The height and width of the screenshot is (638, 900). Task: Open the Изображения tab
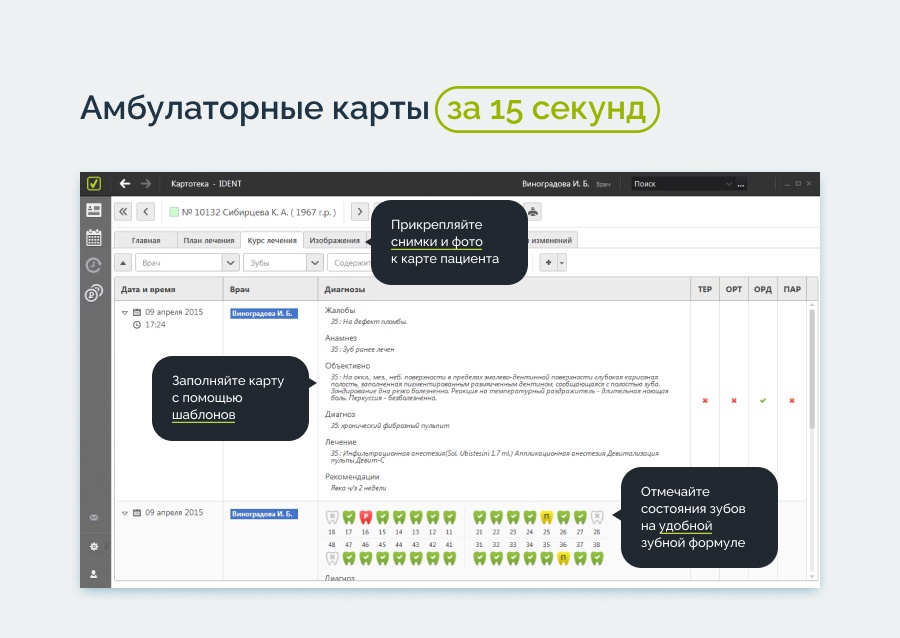click(x=335, y=240)
